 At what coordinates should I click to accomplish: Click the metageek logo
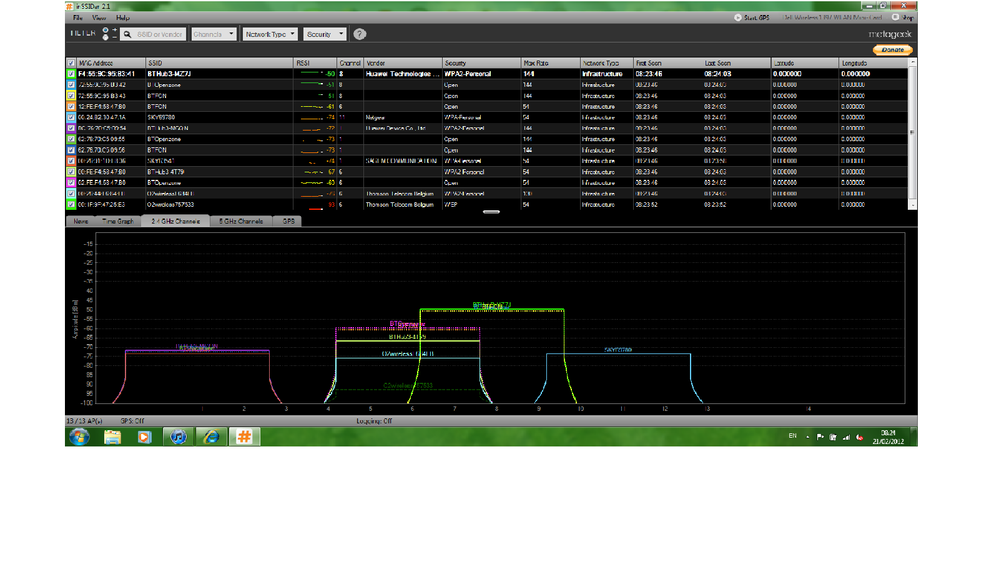click(x=890, y=34)
